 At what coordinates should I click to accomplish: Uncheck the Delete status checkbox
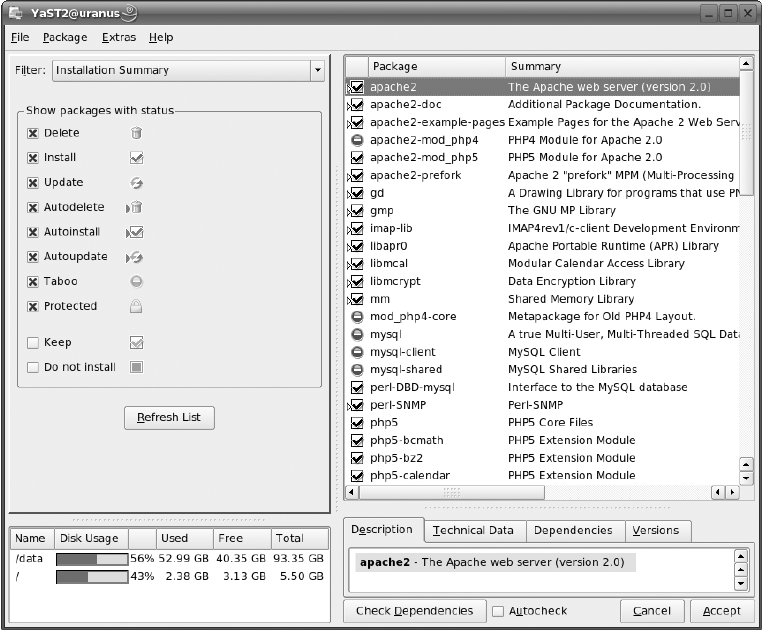(33, 134)
